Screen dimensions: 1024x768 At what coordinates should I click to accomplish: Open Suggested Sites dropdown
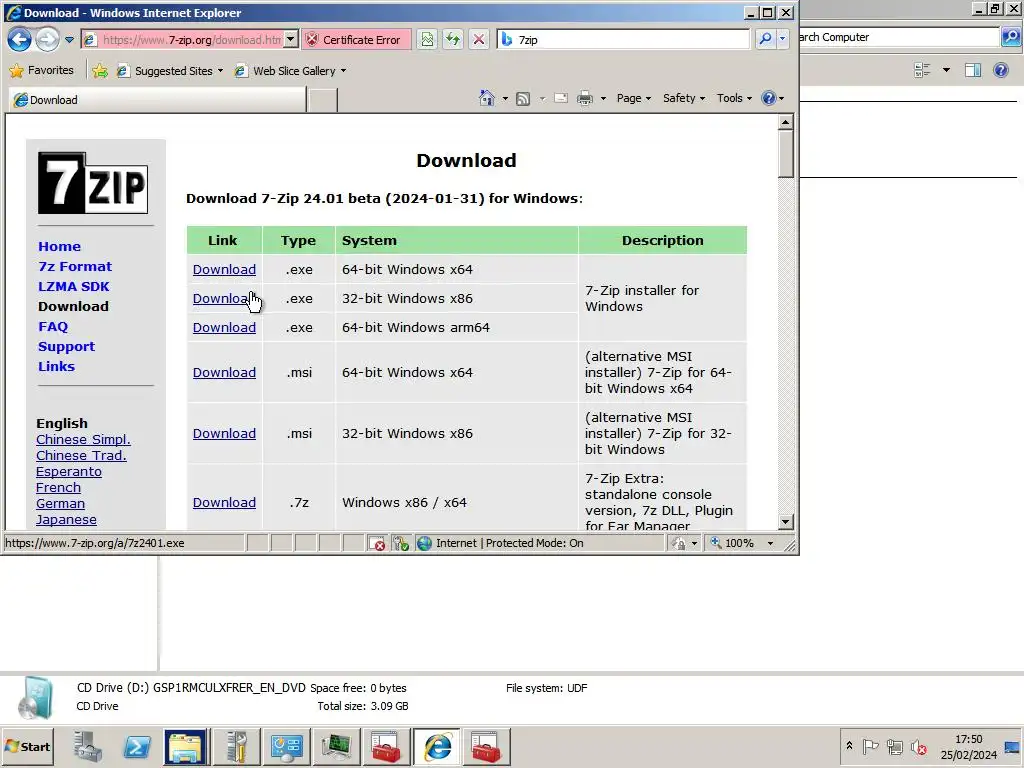click(169, 71)
